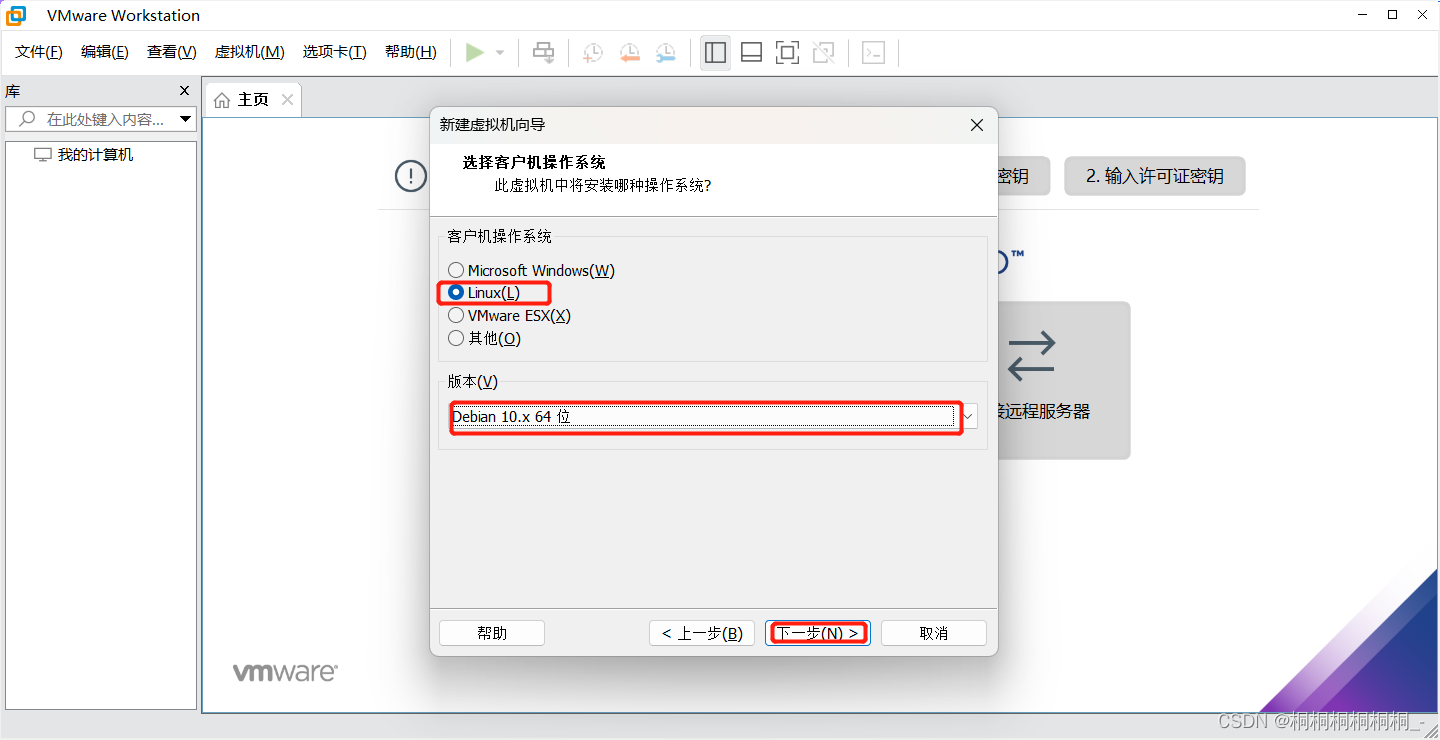The height and width of the screenshot is (740, 1440).
Task: Open the 文件(F) menu
Action: (x=39, y=52)
